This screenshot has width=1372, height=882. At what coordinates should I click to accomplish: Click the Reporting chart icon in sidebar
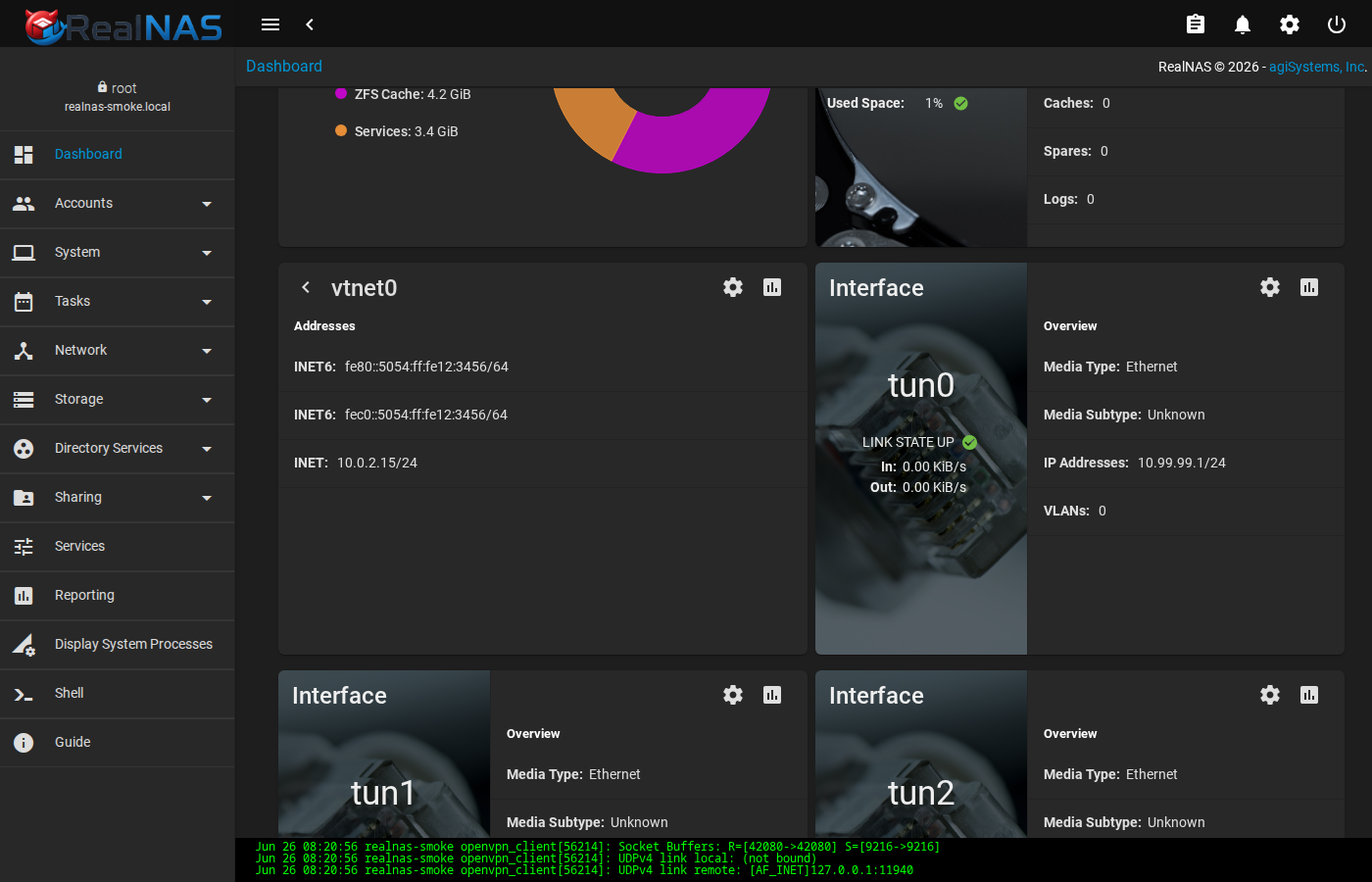(24, 596)
